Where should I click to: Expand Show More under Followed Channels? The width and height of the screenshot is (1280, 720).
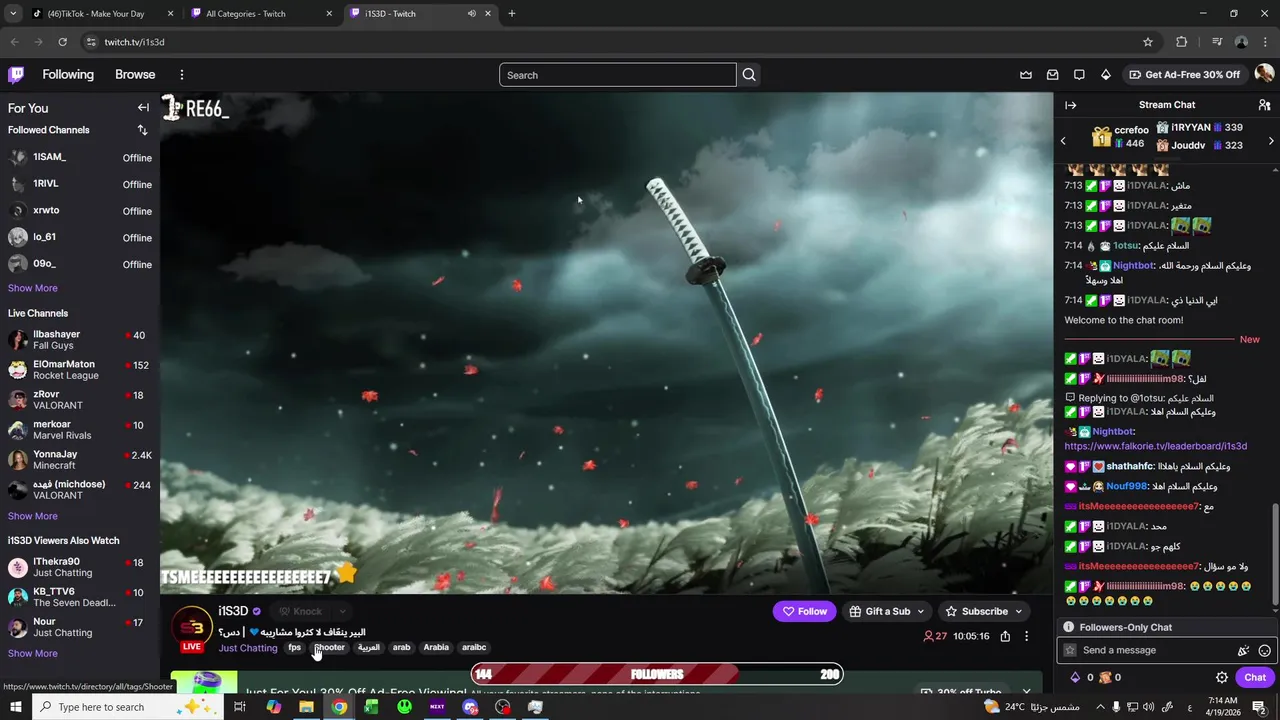coord(33,288)
